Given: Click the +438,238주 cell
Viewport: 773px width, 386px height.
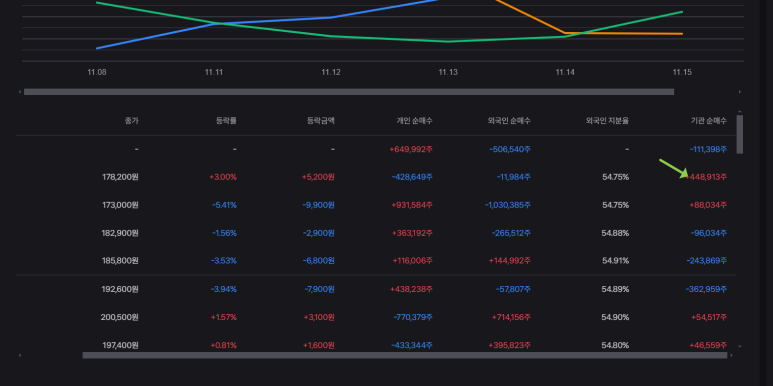Looking at the screenshot, I should tap(412, 289).
